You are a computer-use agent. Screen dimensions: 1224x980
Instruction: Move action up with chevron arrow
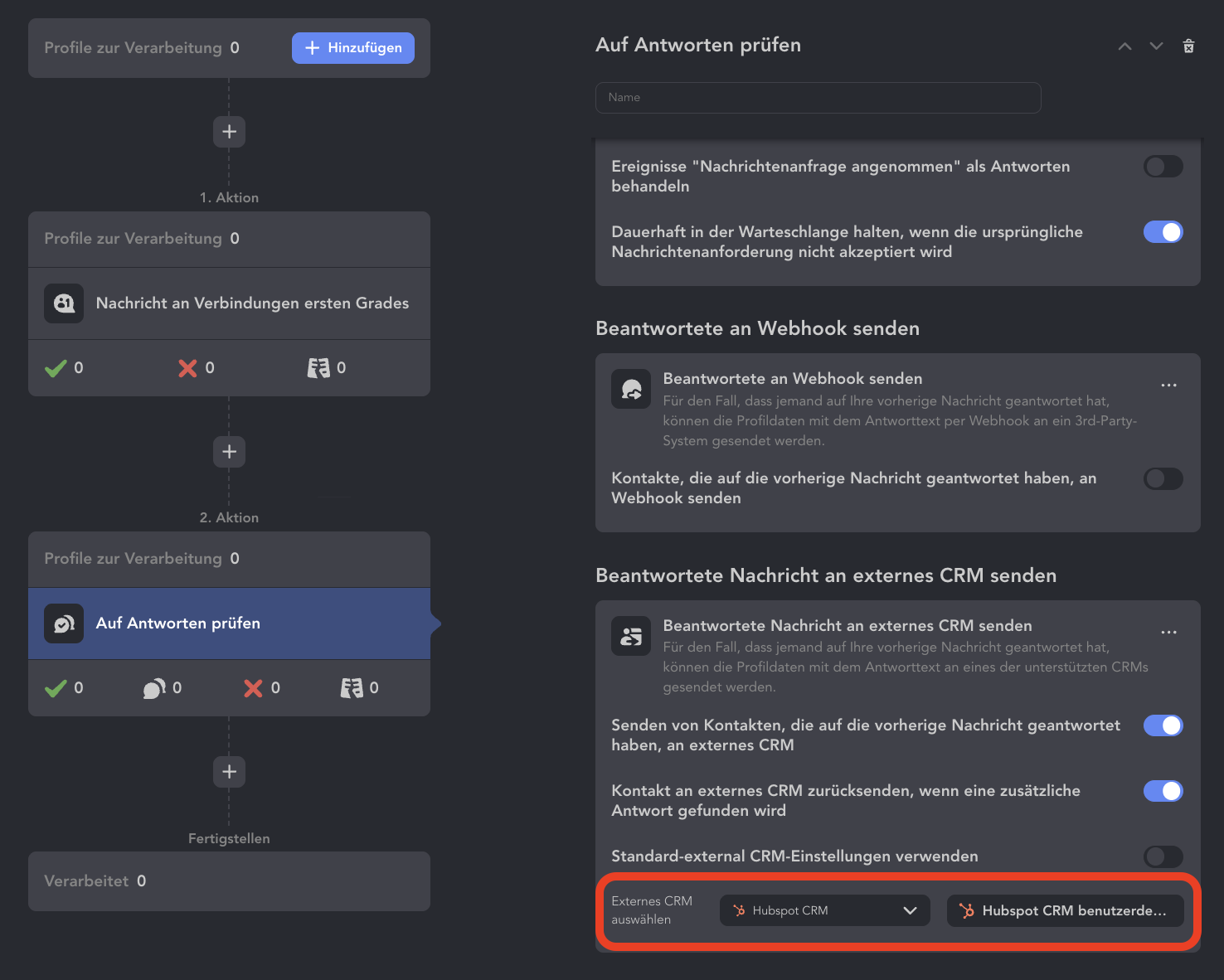(1124, 46)
